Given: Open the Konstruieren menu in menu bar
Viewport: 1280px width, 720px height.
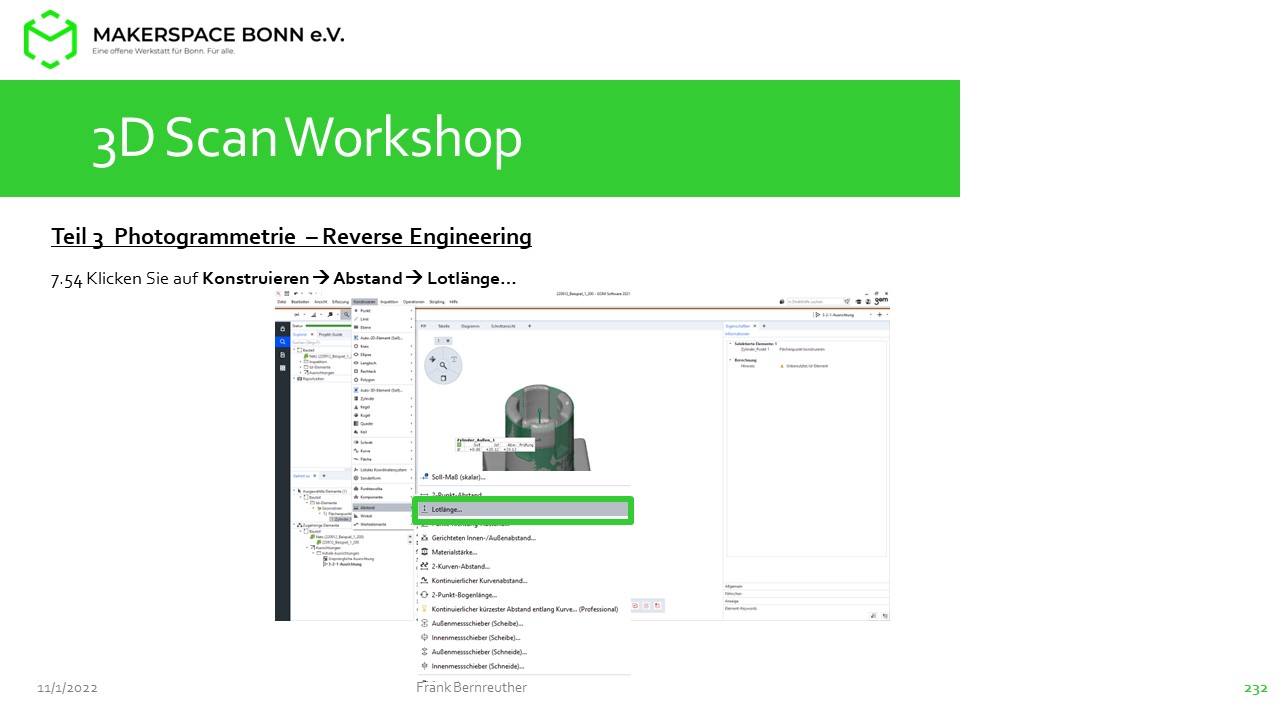Looking at the screenshot, I should [365, 302].
